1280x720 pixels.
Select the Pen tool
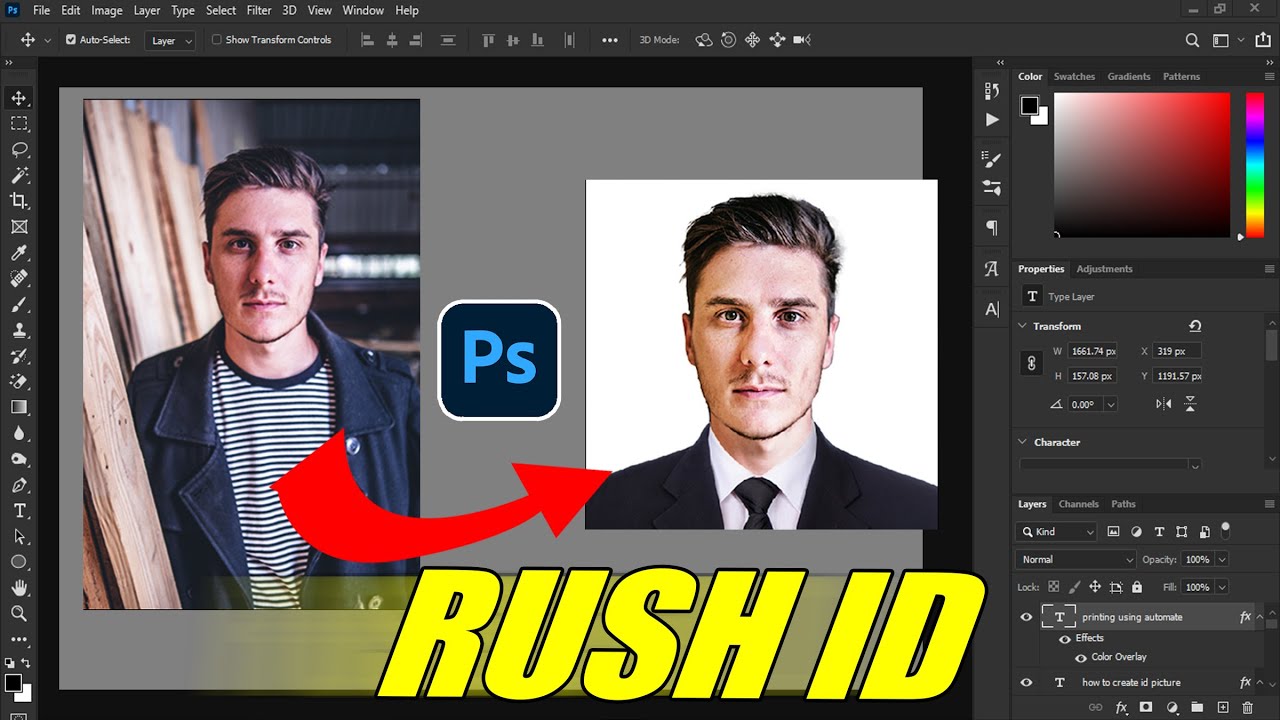(19, 485)
